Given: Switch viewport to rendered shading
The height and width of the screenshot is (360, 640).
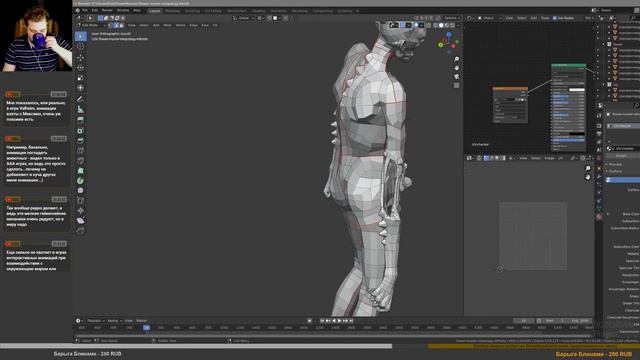Looking at the screenshot, I should 452,25.
